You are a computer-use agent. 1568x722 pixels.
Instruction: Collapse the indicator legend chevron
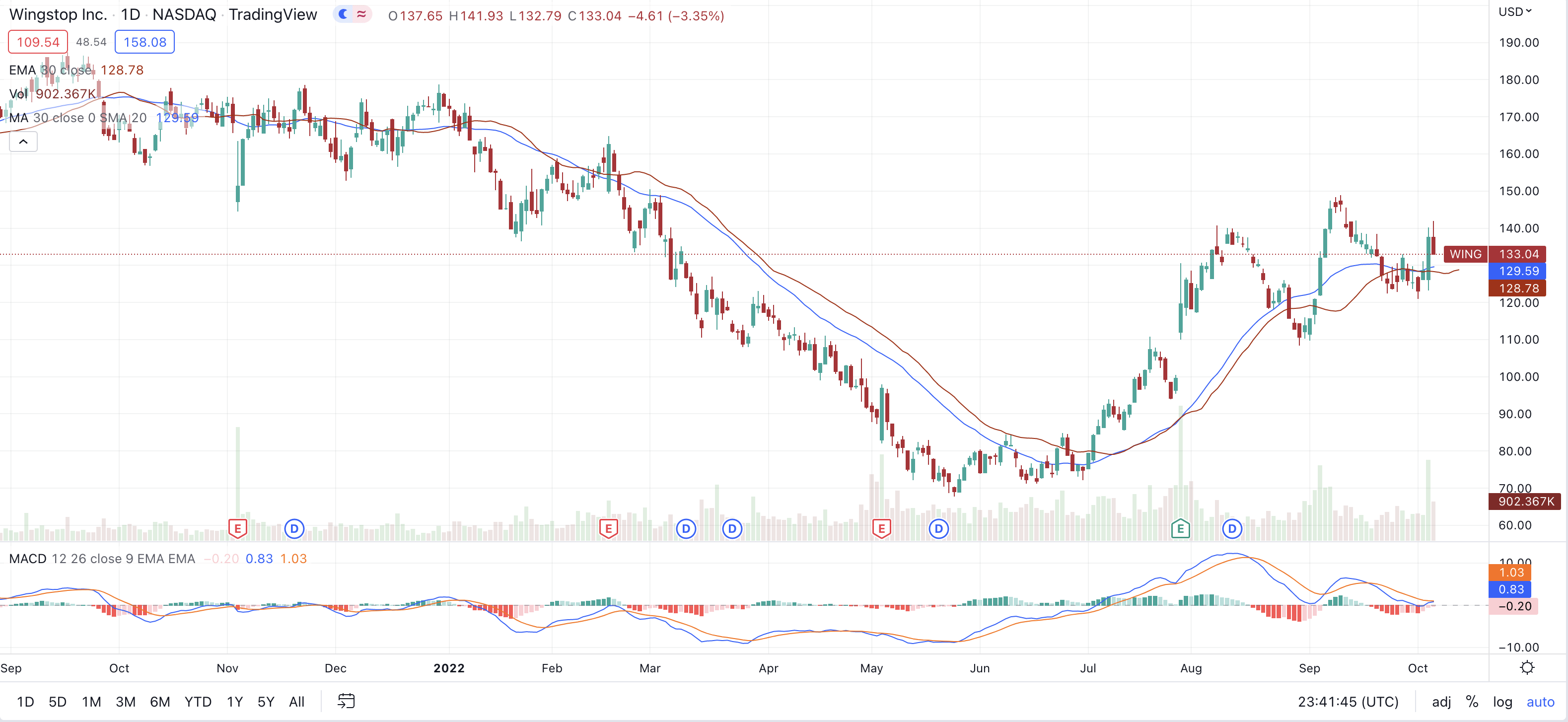23,142
